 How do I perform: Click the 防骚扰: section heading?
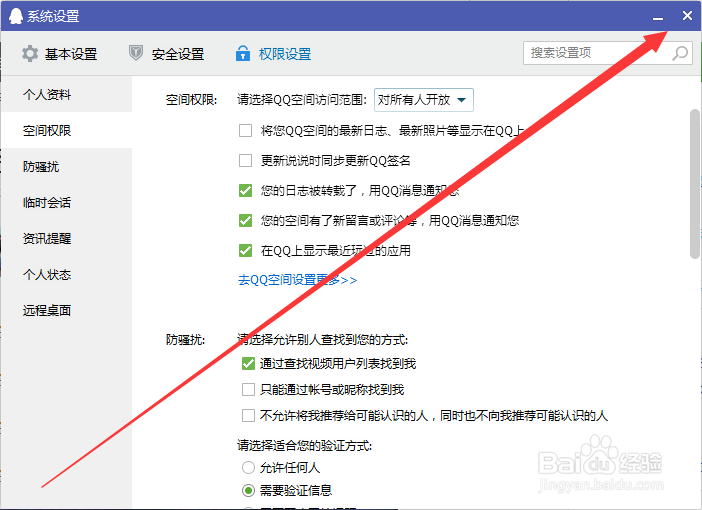pos(185,340)
